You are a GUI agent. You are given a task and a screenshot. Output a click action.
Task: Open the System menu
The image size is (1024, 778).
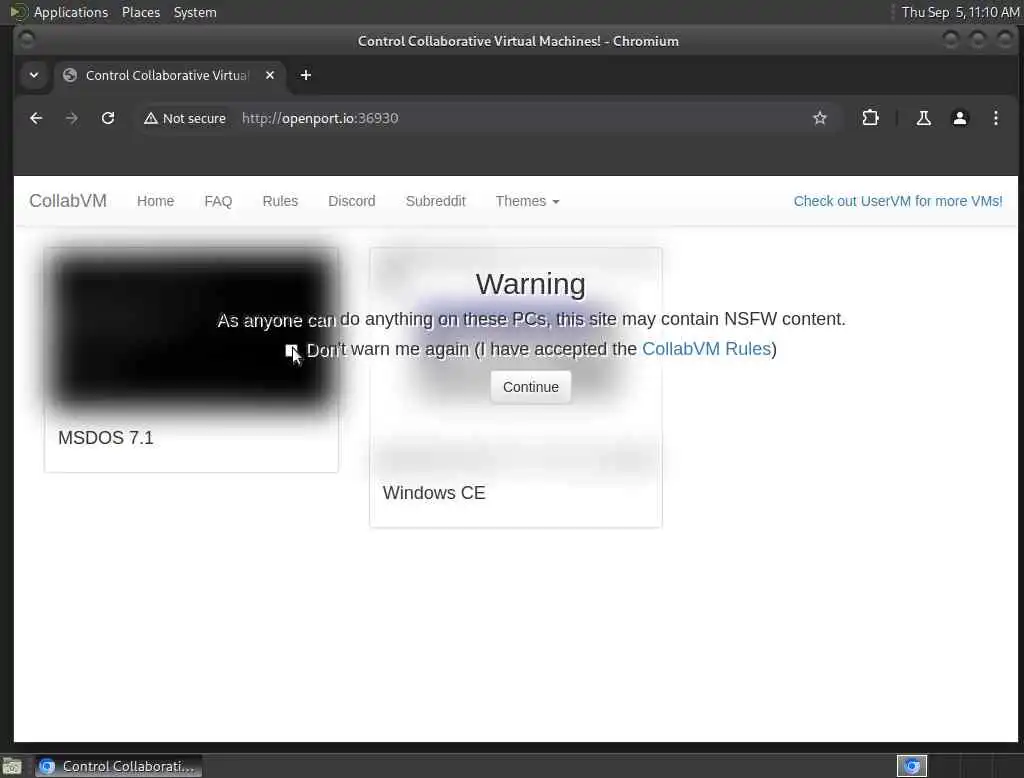click(195, 12)
